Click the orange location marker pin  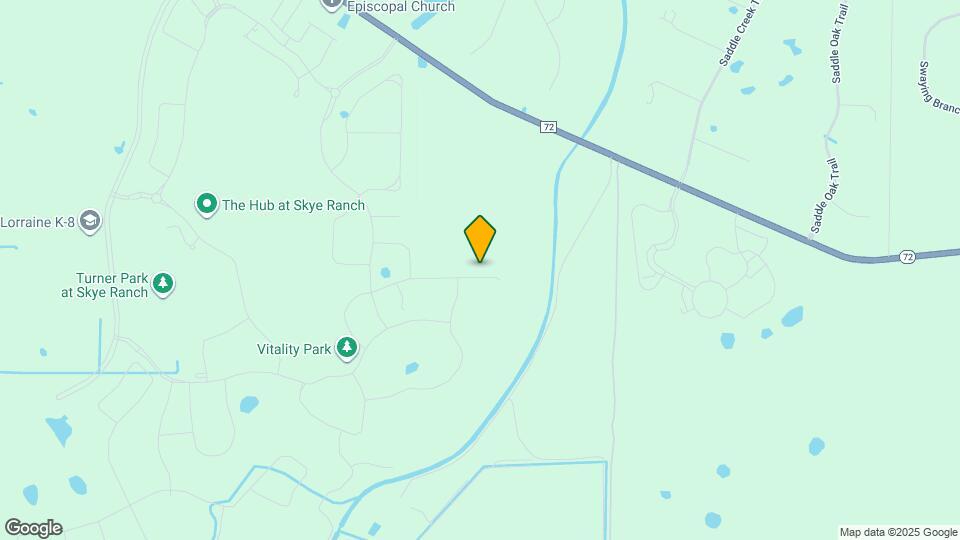480,239
